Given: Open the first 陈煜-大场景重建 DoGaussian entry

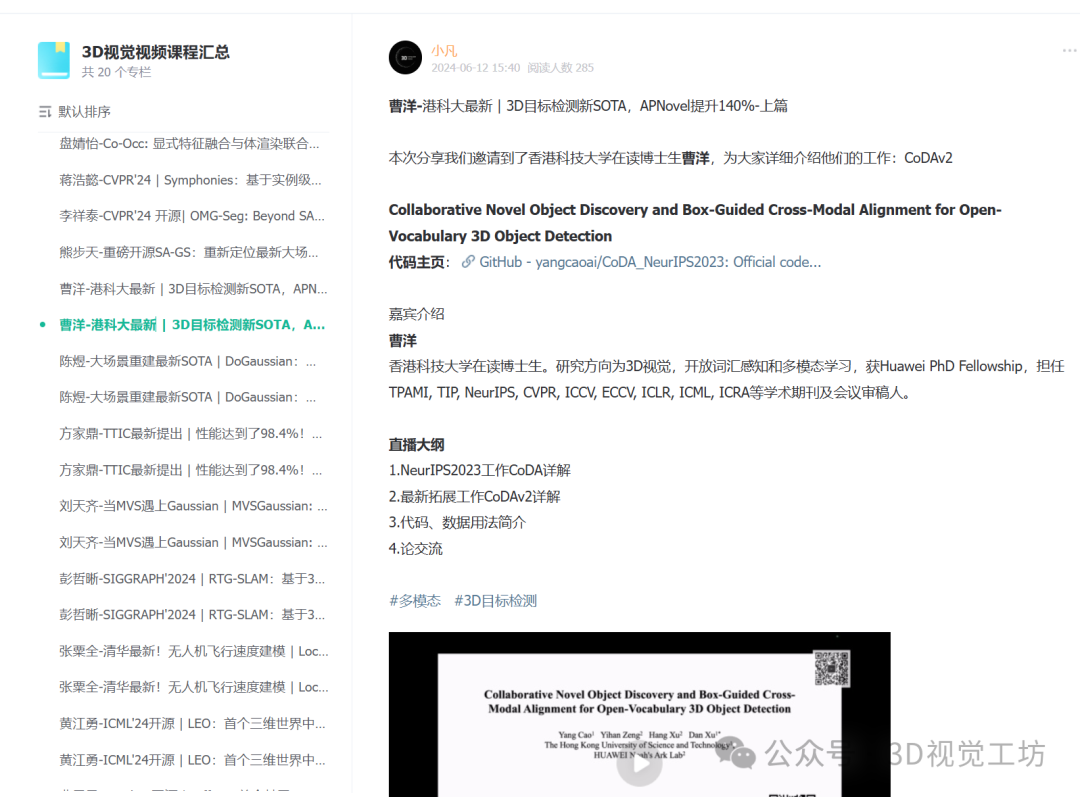Looking at the screenshot, I should tap(188, 361).
